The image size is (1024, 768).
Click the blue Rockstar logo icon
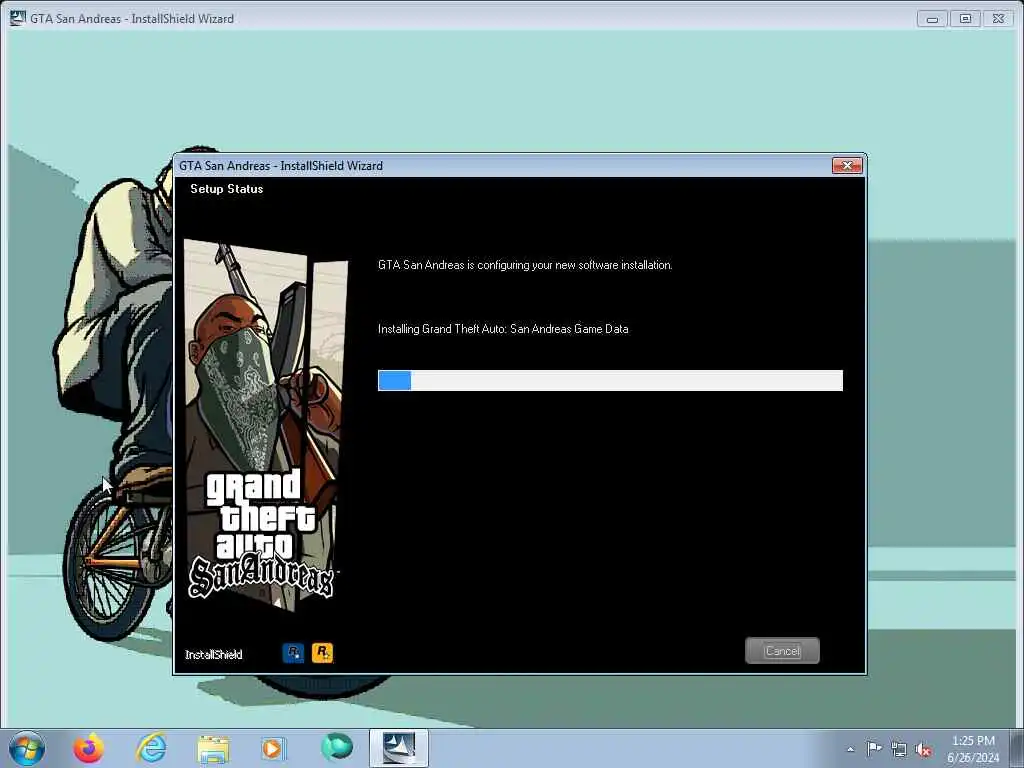click(293, 652)
